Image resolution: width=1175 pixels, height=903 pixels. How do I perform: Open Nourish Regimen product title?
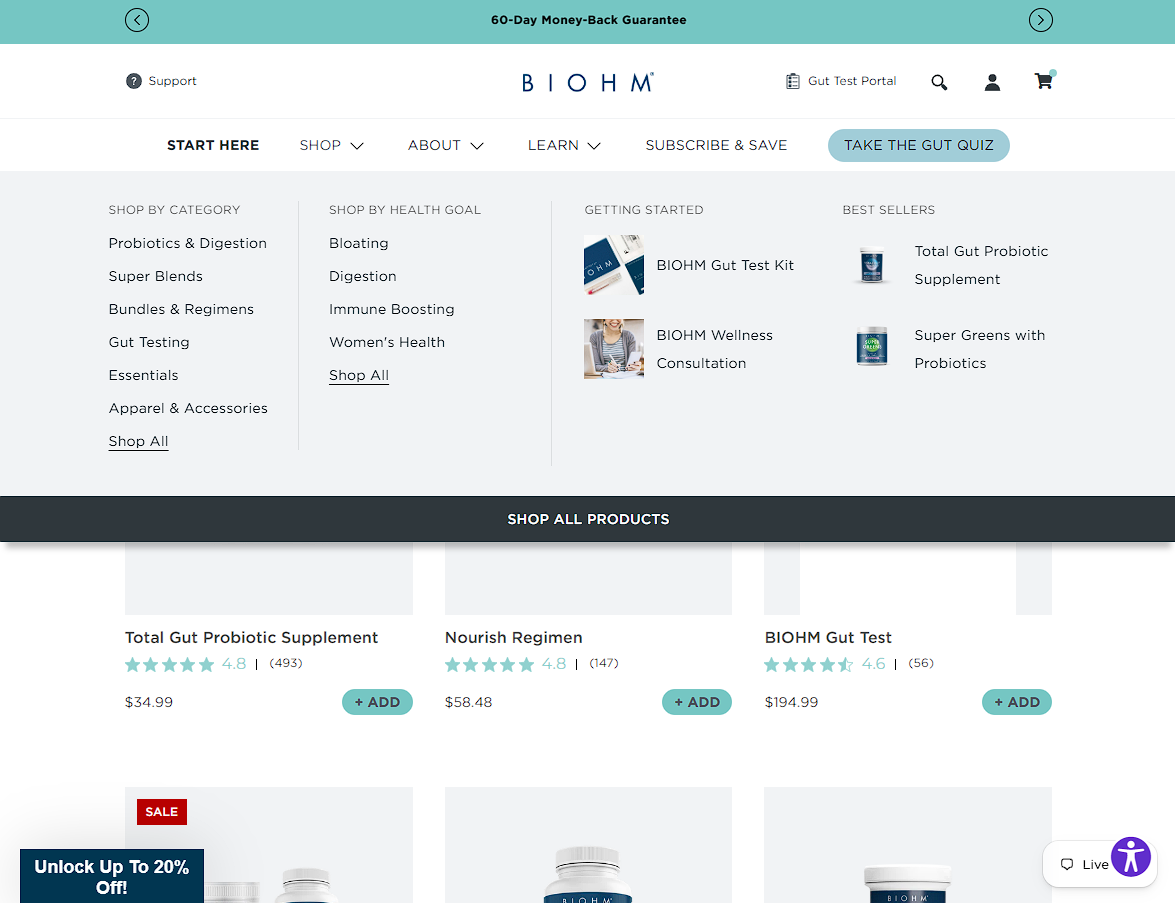tap(513, 638)
